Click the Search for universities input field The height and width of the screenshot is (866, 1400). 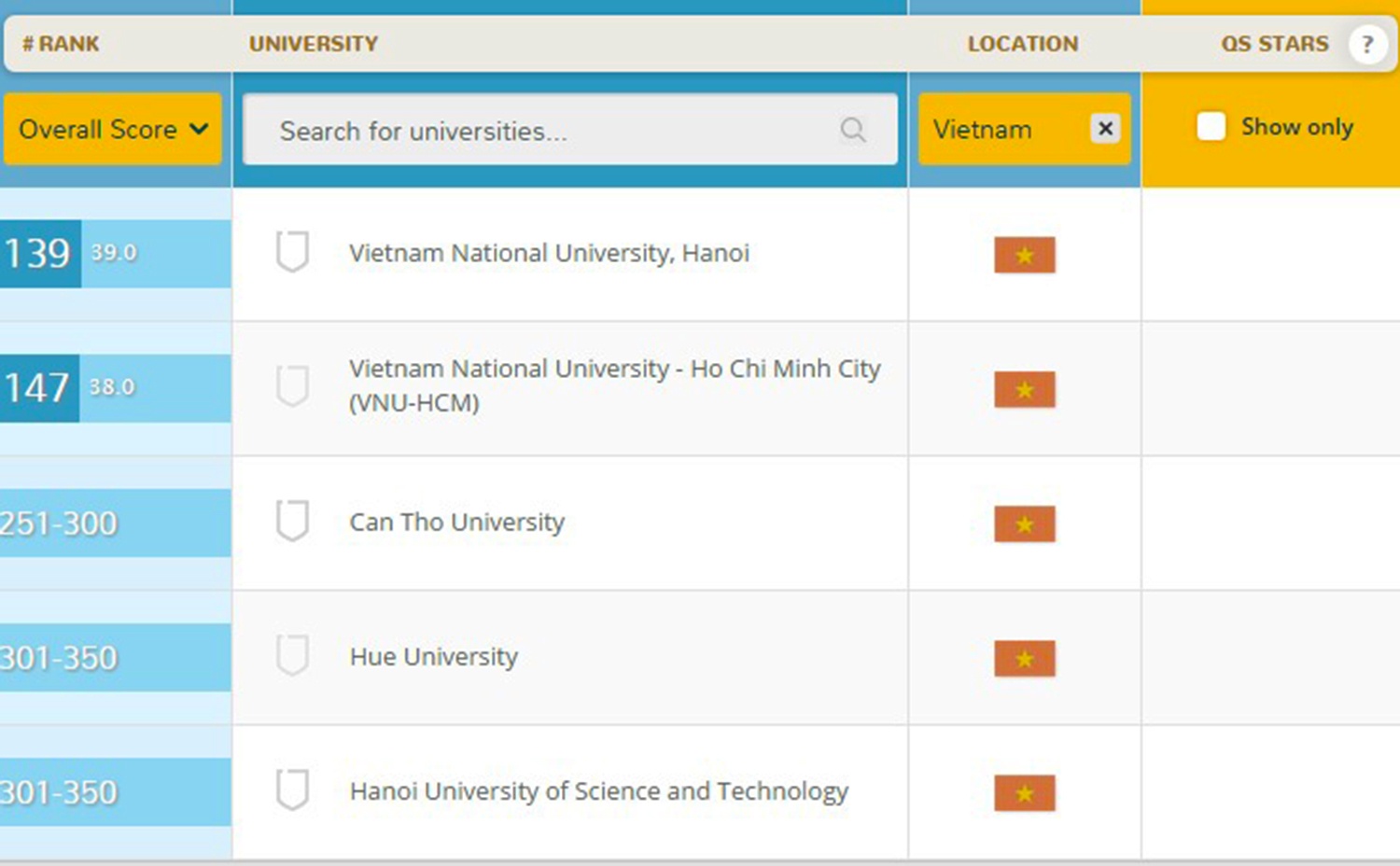(x=551, y=131)
